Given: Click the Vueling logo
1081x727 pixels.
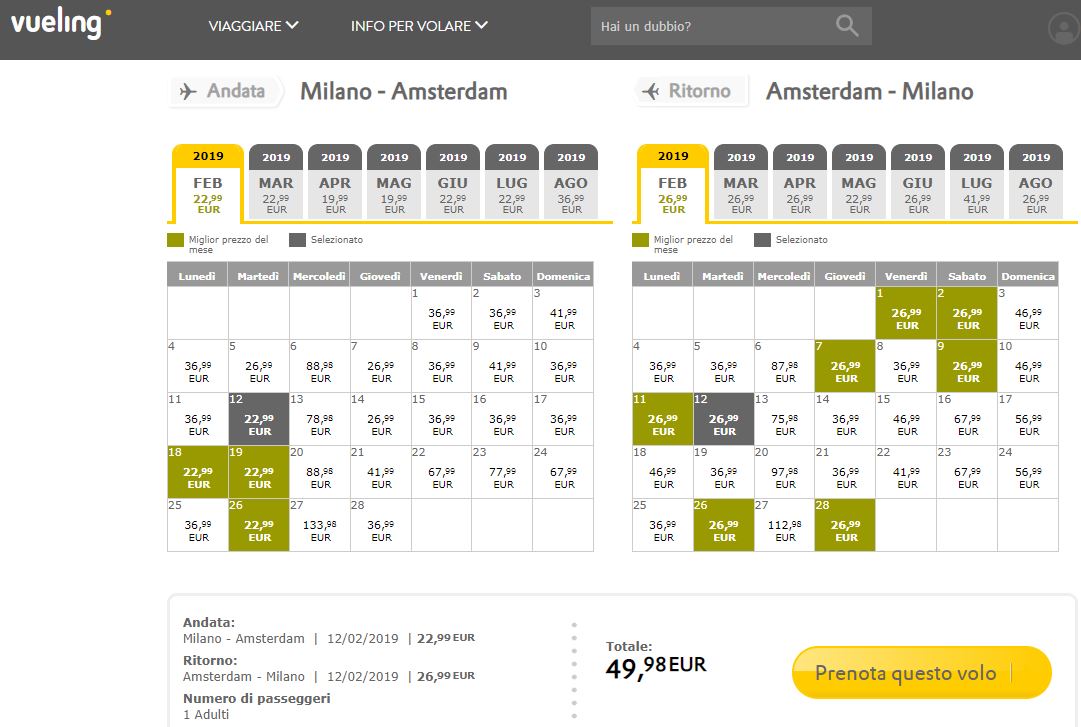Looking at the screenshot, I should [61, 23].
